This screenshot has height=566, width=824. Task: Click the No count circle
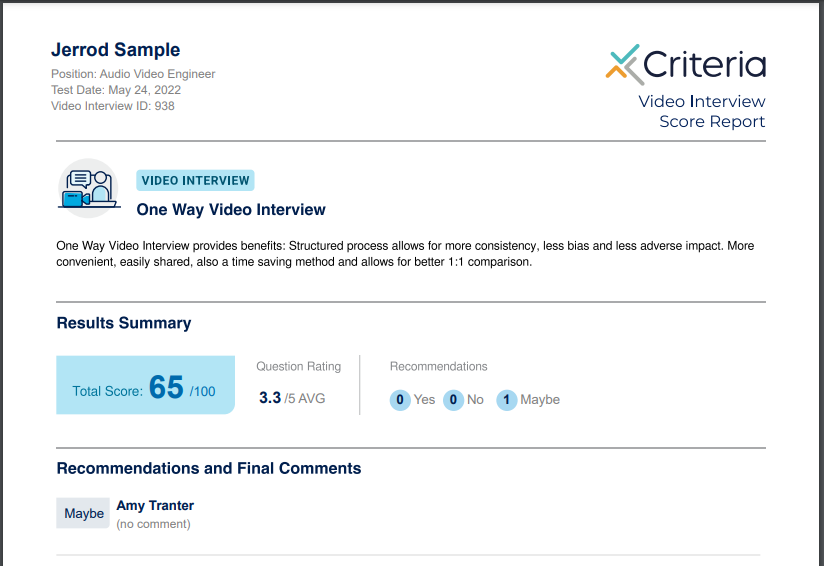[x=453, y=400]
